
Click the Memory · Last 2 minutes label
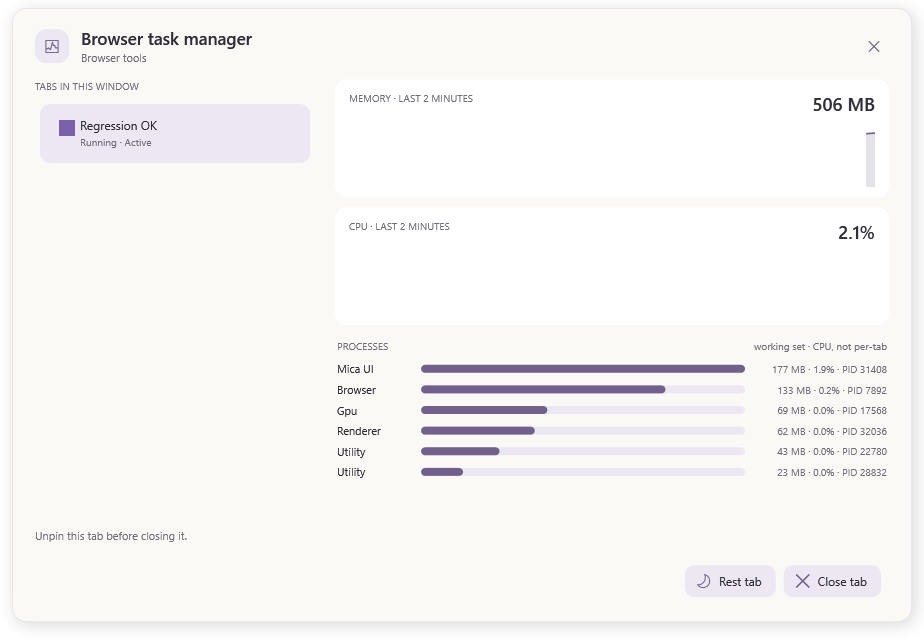point(411,98)
